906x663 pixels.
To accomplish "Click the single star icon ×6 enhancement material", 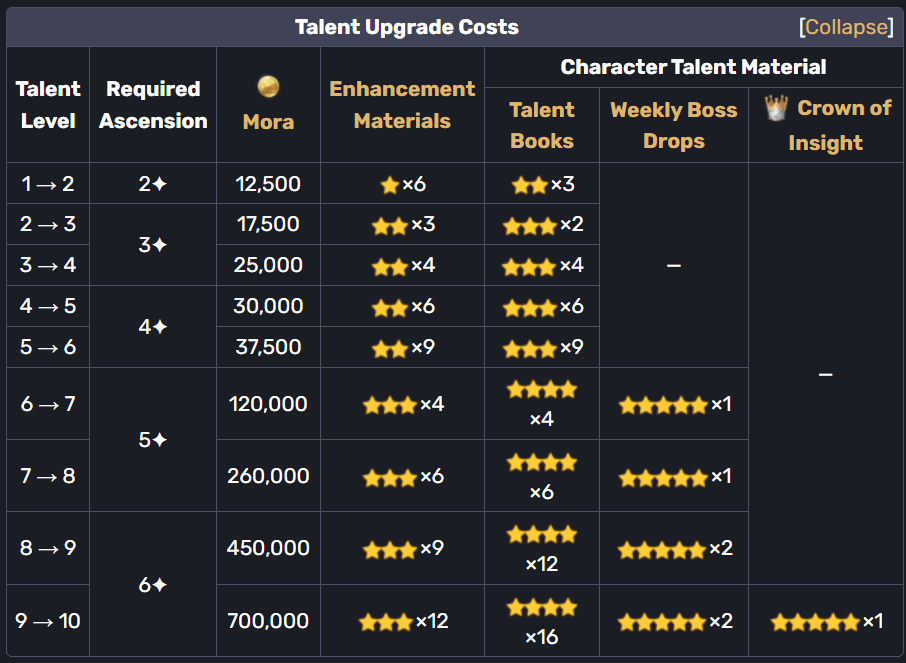I will tap(389, 185).
